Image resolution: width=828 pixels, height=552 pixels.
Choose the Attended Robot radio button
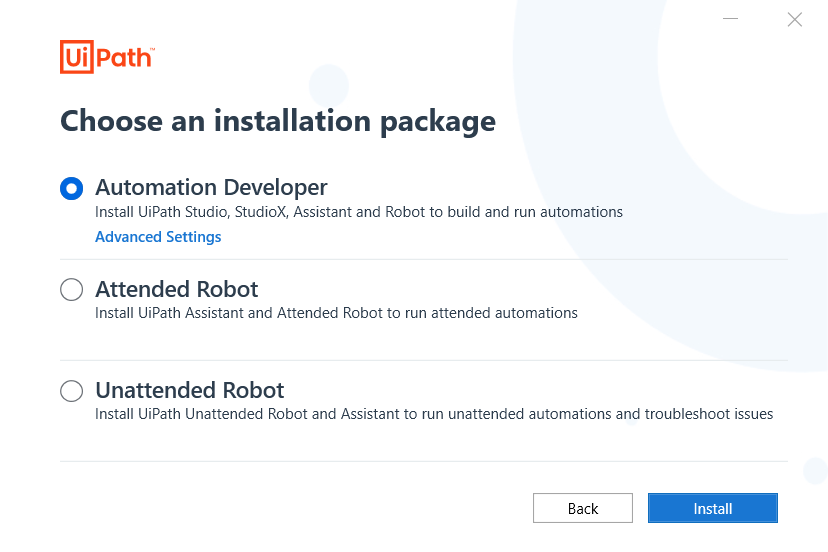[72, 290]
